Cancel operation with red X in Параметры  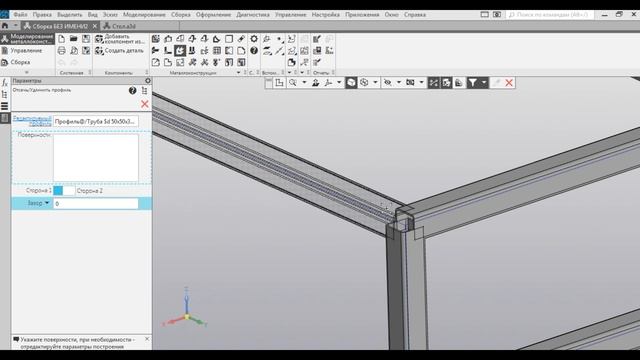tap(144, 104)
